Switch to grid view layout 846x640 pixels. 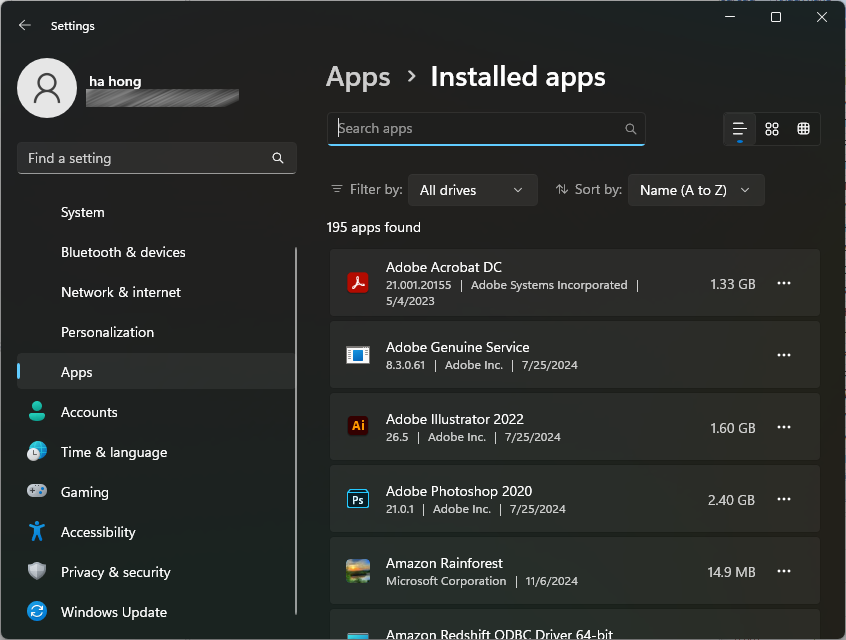pyautogui.click(x=772, y=129)
